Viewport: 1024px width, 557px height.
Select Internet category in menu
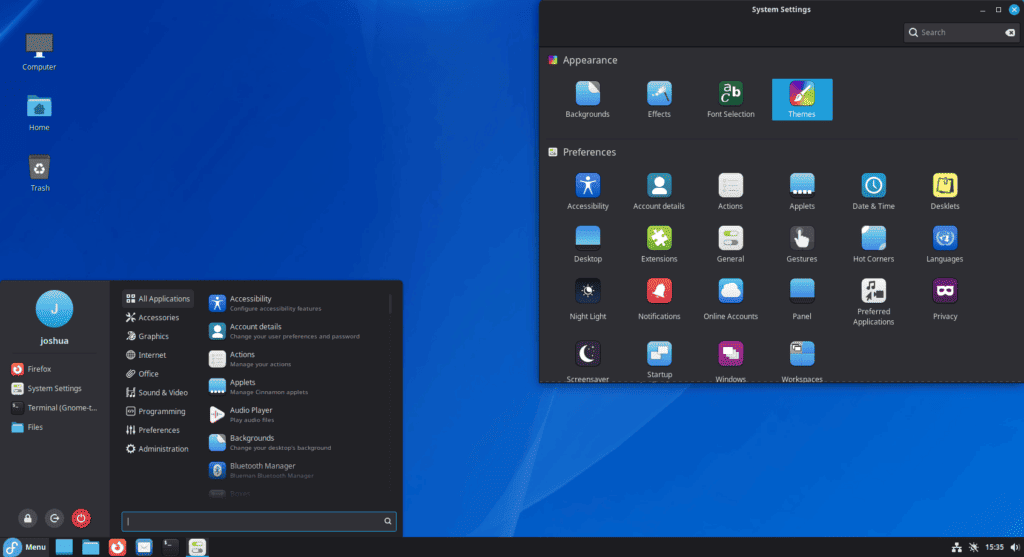coord(146,355)
